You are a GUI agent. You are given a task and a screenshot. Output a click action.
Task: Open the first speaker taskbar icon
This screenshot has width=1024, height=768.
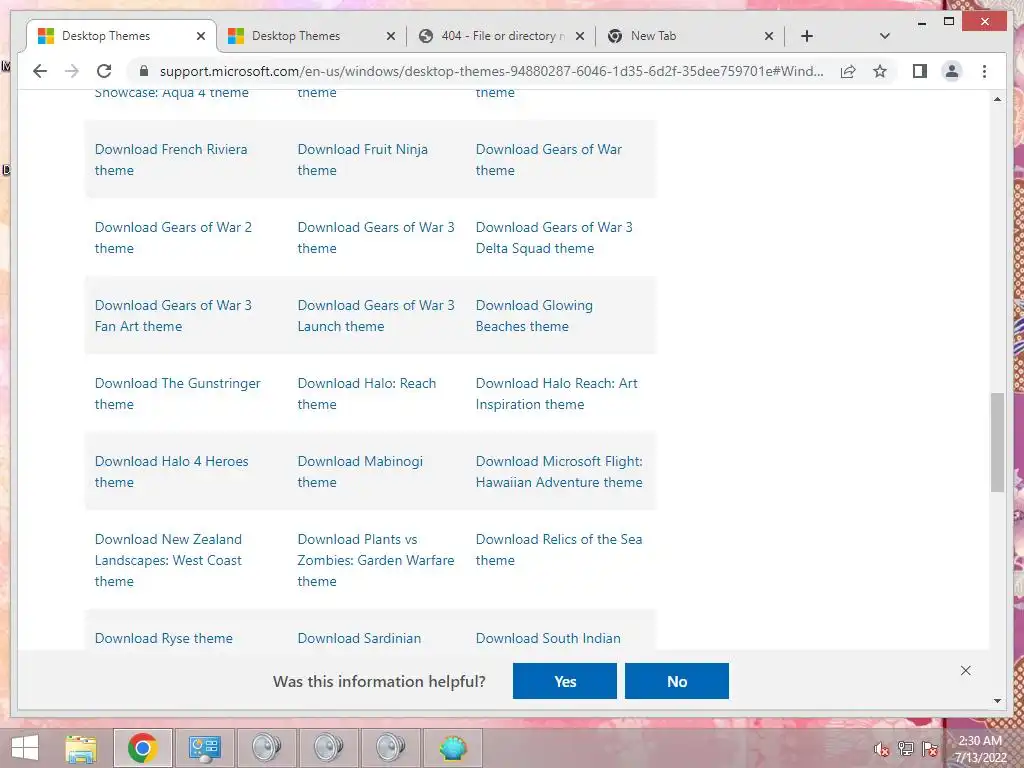(x=266, y=748)
